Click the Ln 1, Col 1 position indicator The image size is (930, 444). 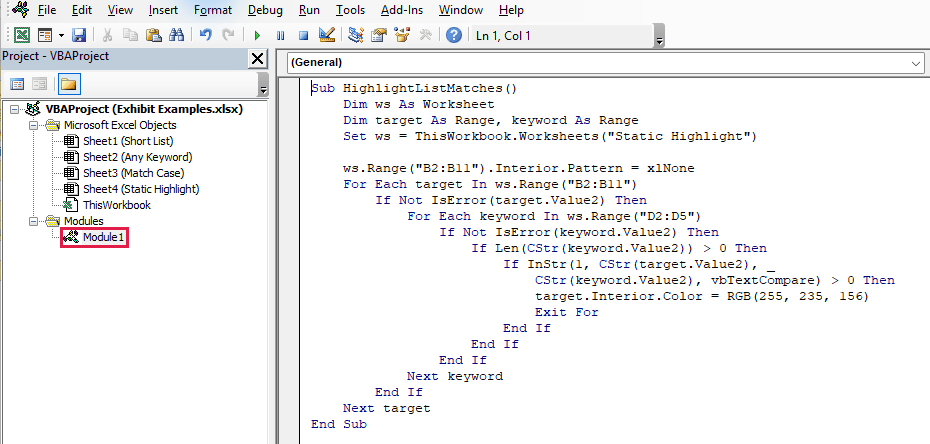point(504,36)
